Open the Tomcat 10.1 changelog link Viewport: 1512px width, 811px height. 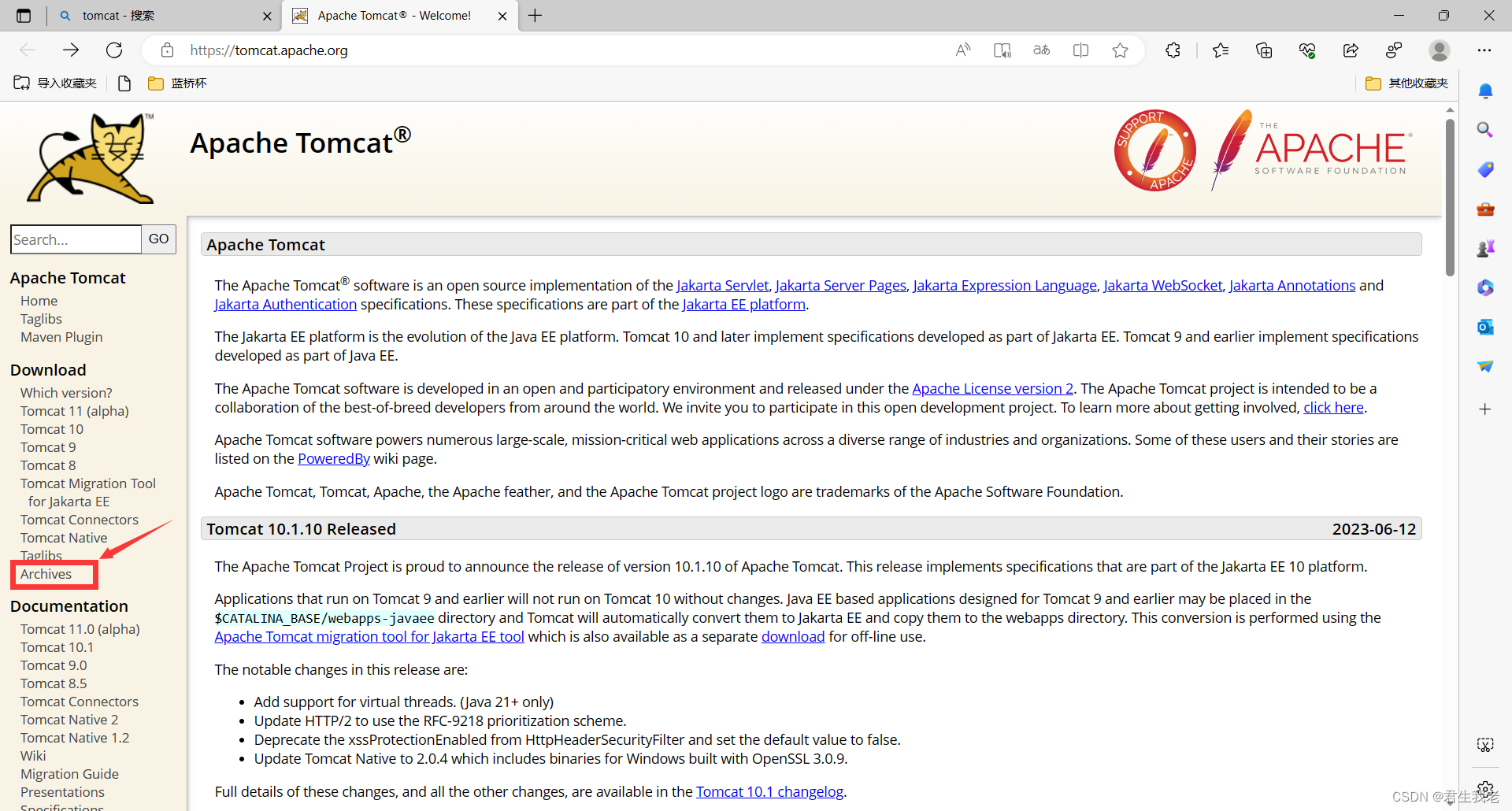click(769, 792)
